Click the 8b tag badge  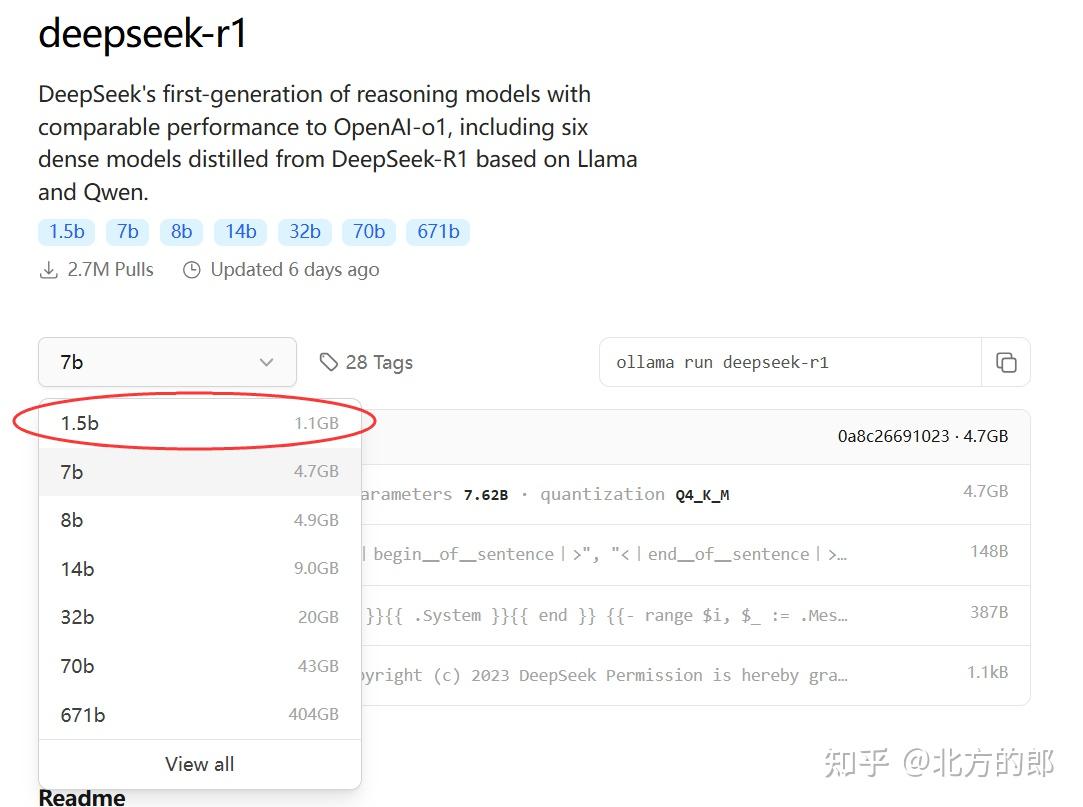point(181,231)
